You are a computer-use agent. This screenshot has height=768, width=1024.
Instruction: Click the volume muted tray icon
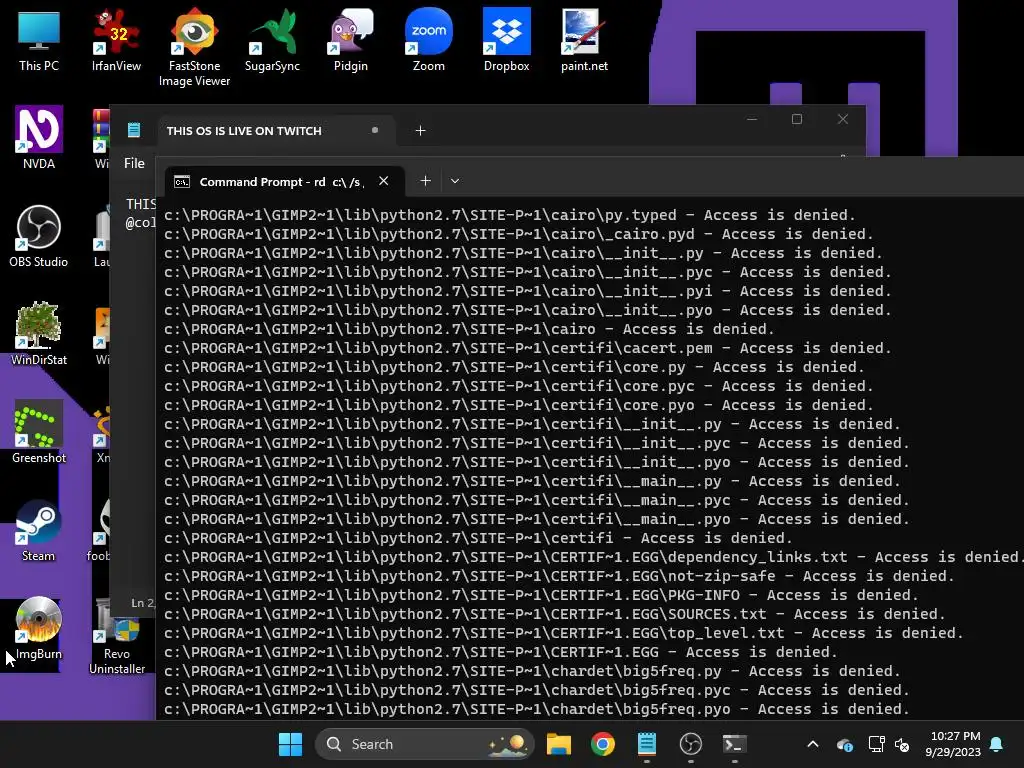[x=903, y=744]
